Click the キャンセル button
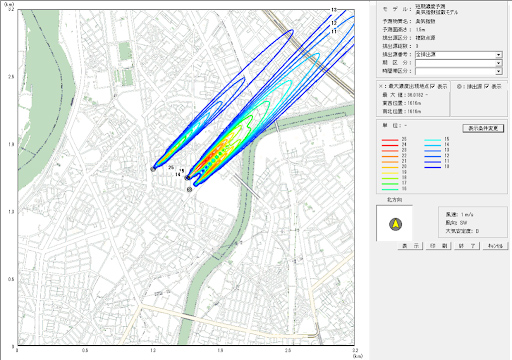 coord(495,246)
